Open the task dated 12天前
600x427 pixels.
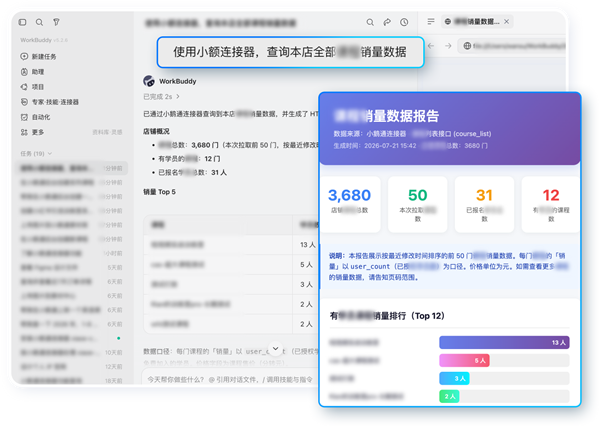coord(71,367)
